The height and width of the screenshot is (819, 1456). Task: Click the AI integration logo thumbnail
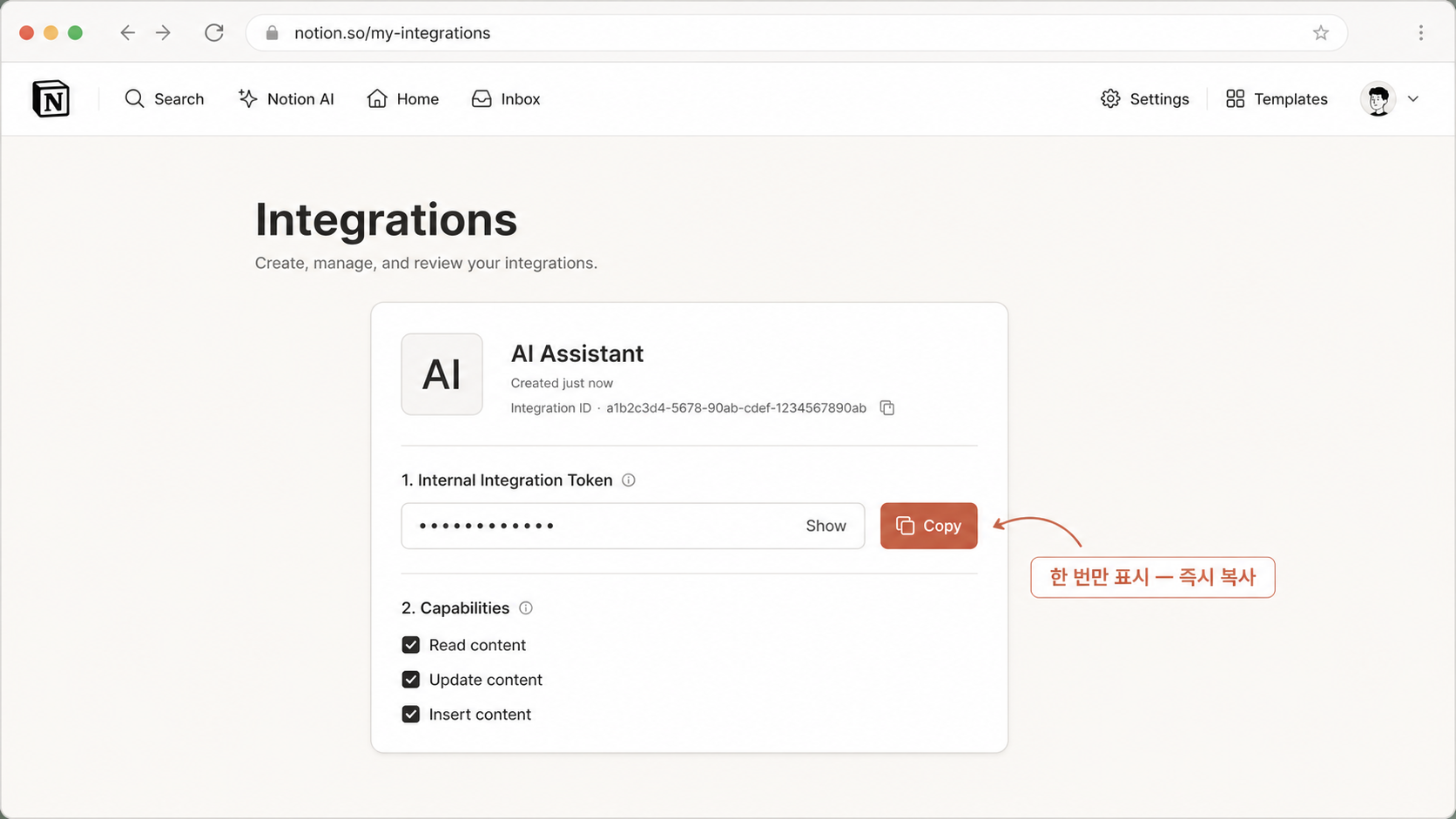coord(442,374)
